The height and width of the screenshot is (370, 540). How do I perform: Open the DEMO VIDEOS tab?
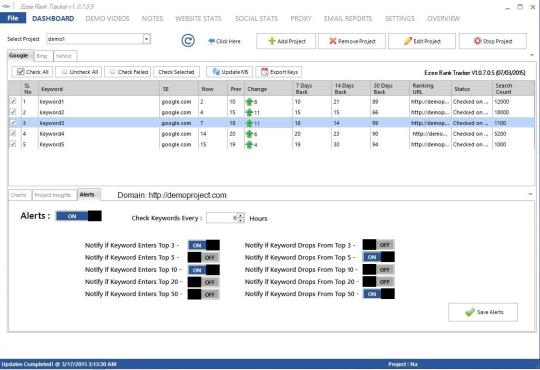point(107,19)
